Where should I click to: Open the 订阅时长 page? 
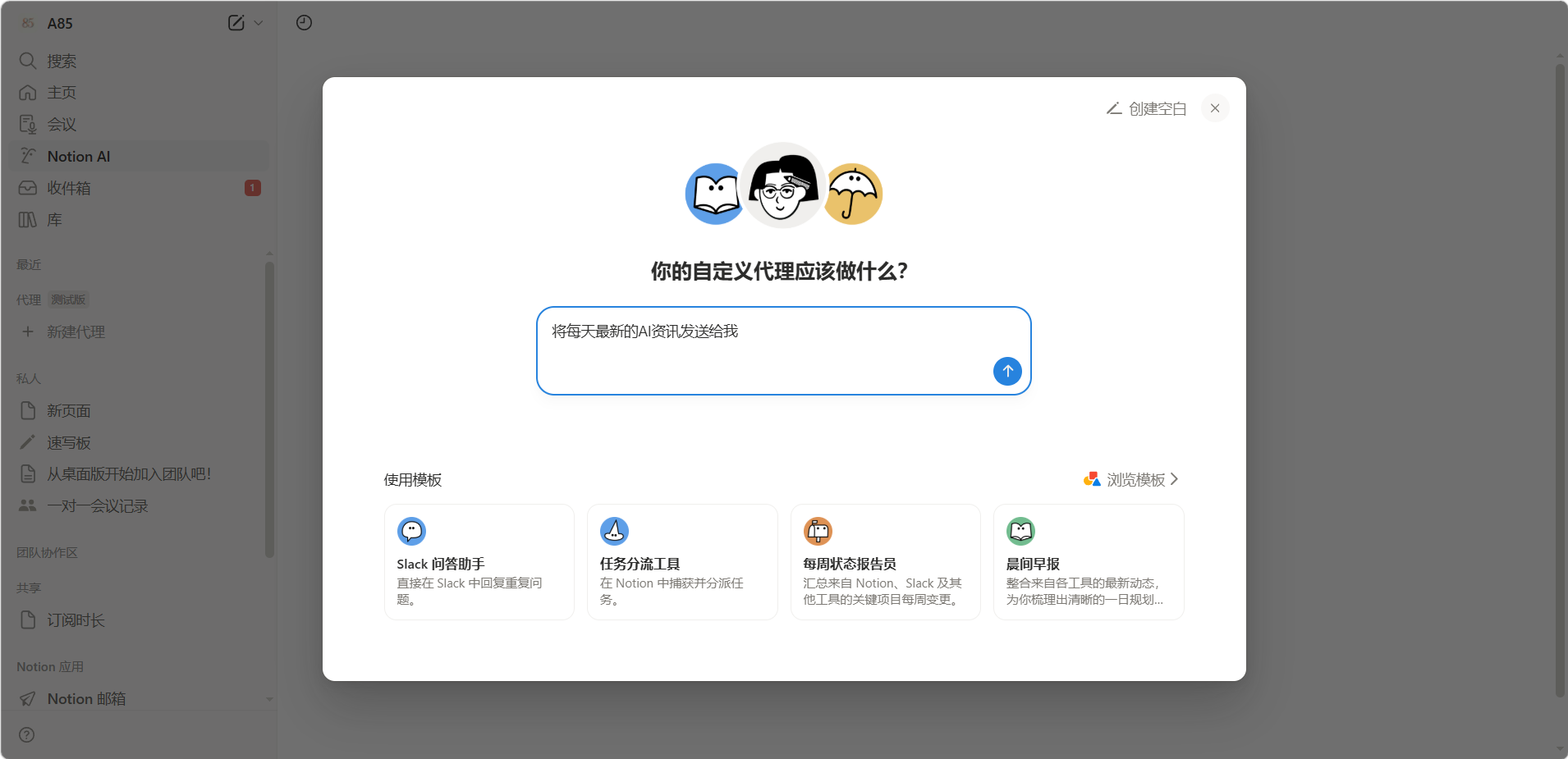coord(140,620)
